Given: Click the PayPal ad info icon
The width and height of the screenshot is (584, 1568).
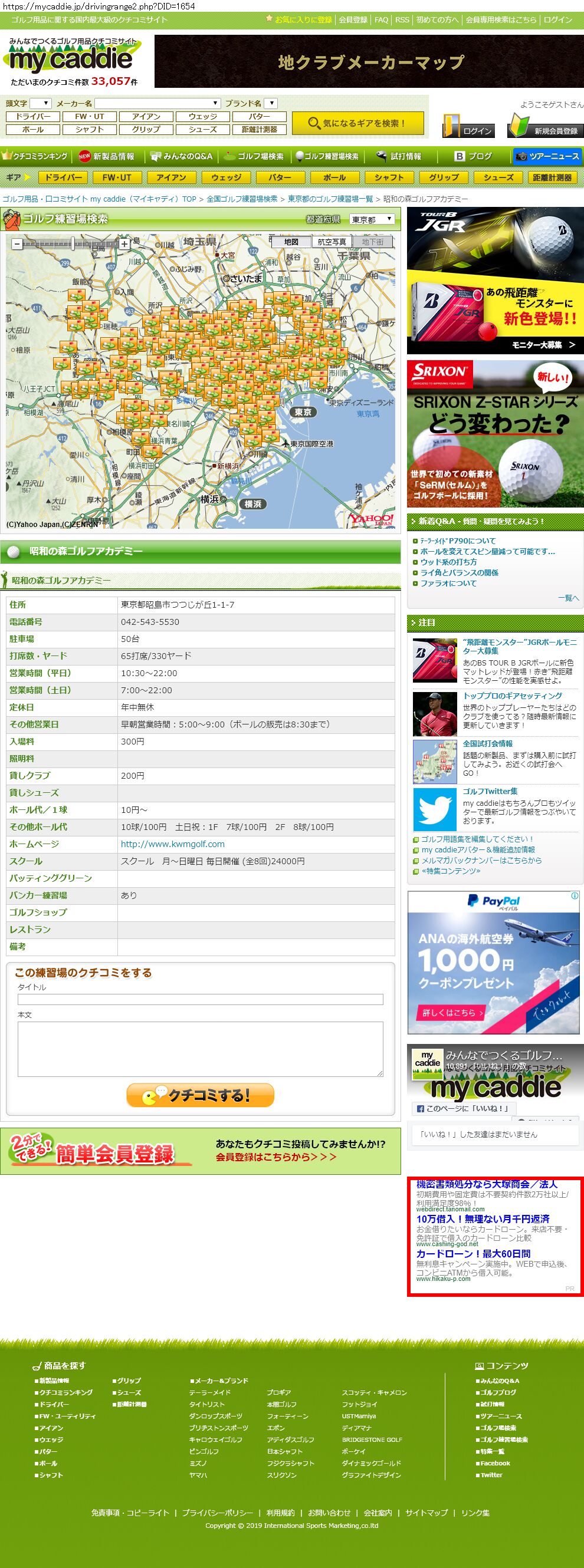Looking at the screenshot, I should 574,896.
